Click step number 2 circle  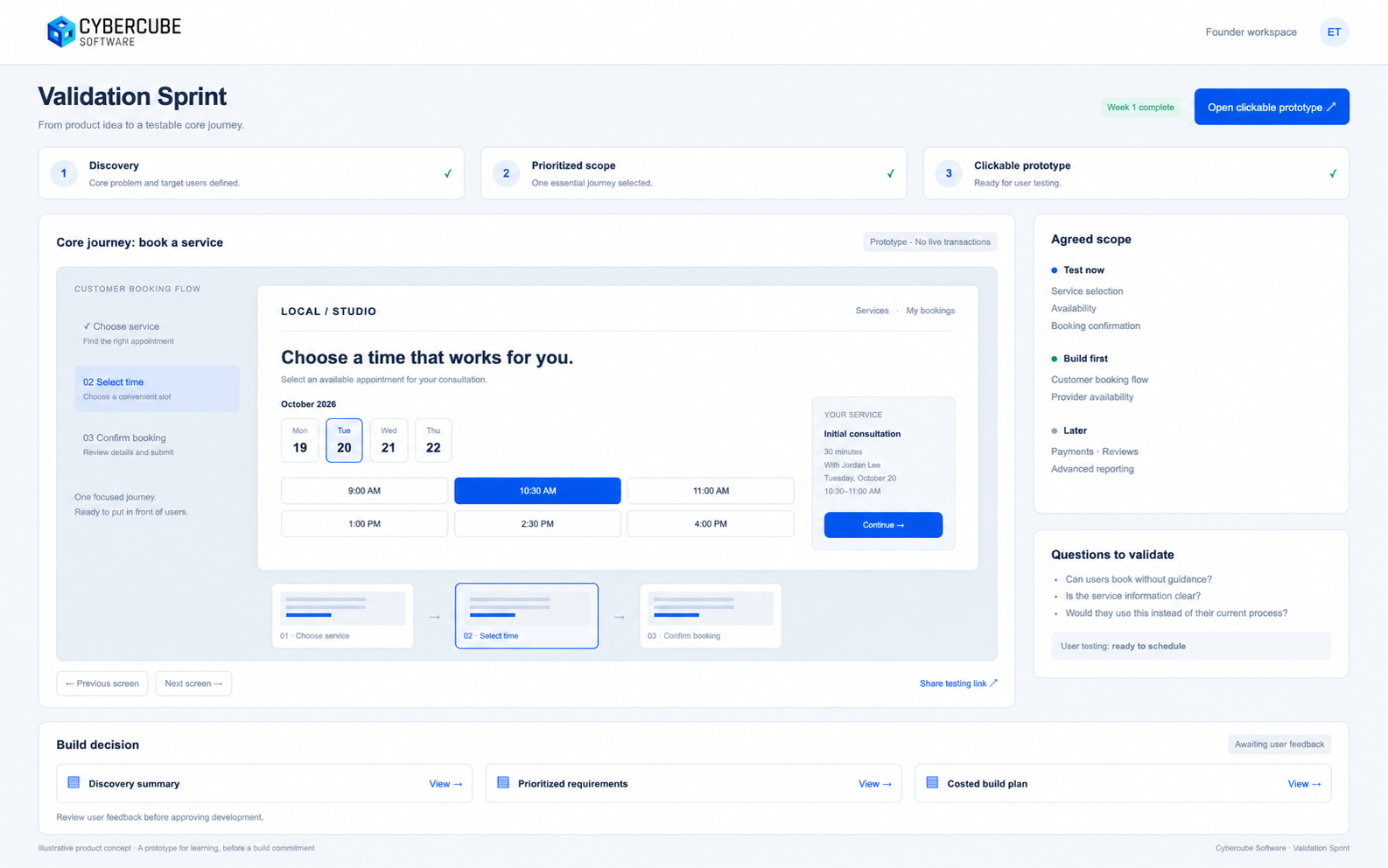click(x=506, y=173)
